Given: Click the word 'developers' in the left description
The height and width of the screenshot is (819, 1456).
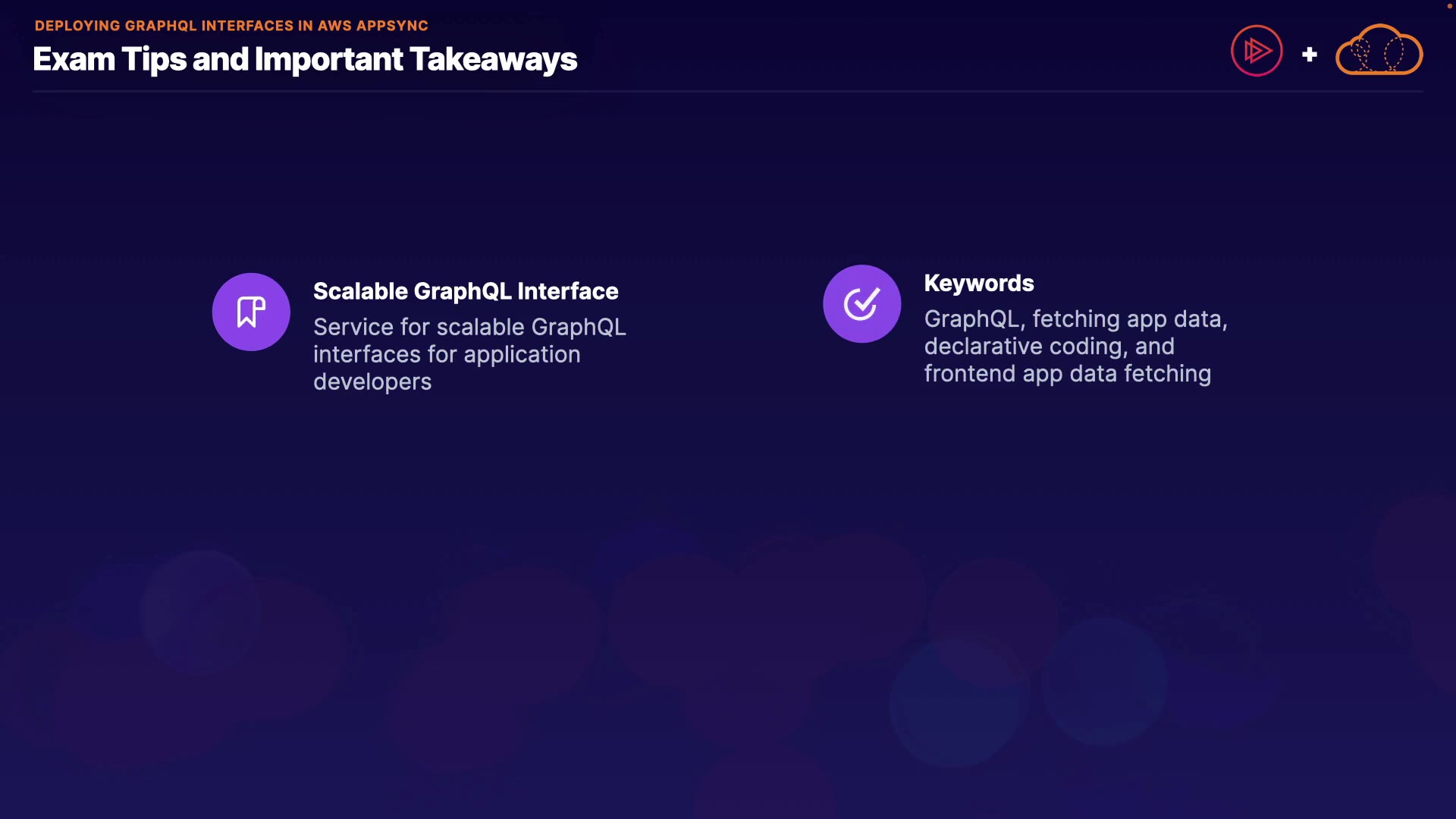Looking at the screenshot, I should click(372, 381).
